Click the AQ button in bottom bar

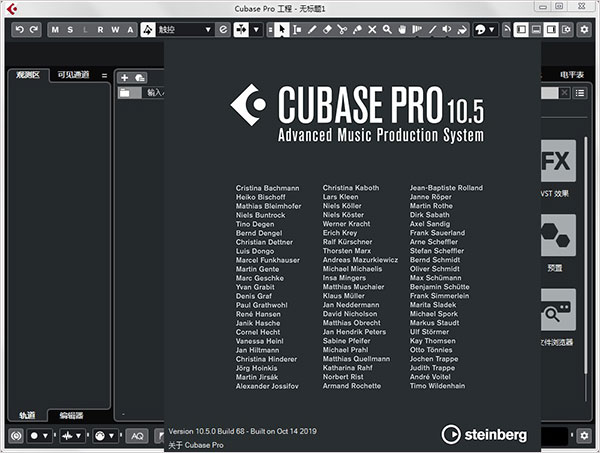(137, 436)
